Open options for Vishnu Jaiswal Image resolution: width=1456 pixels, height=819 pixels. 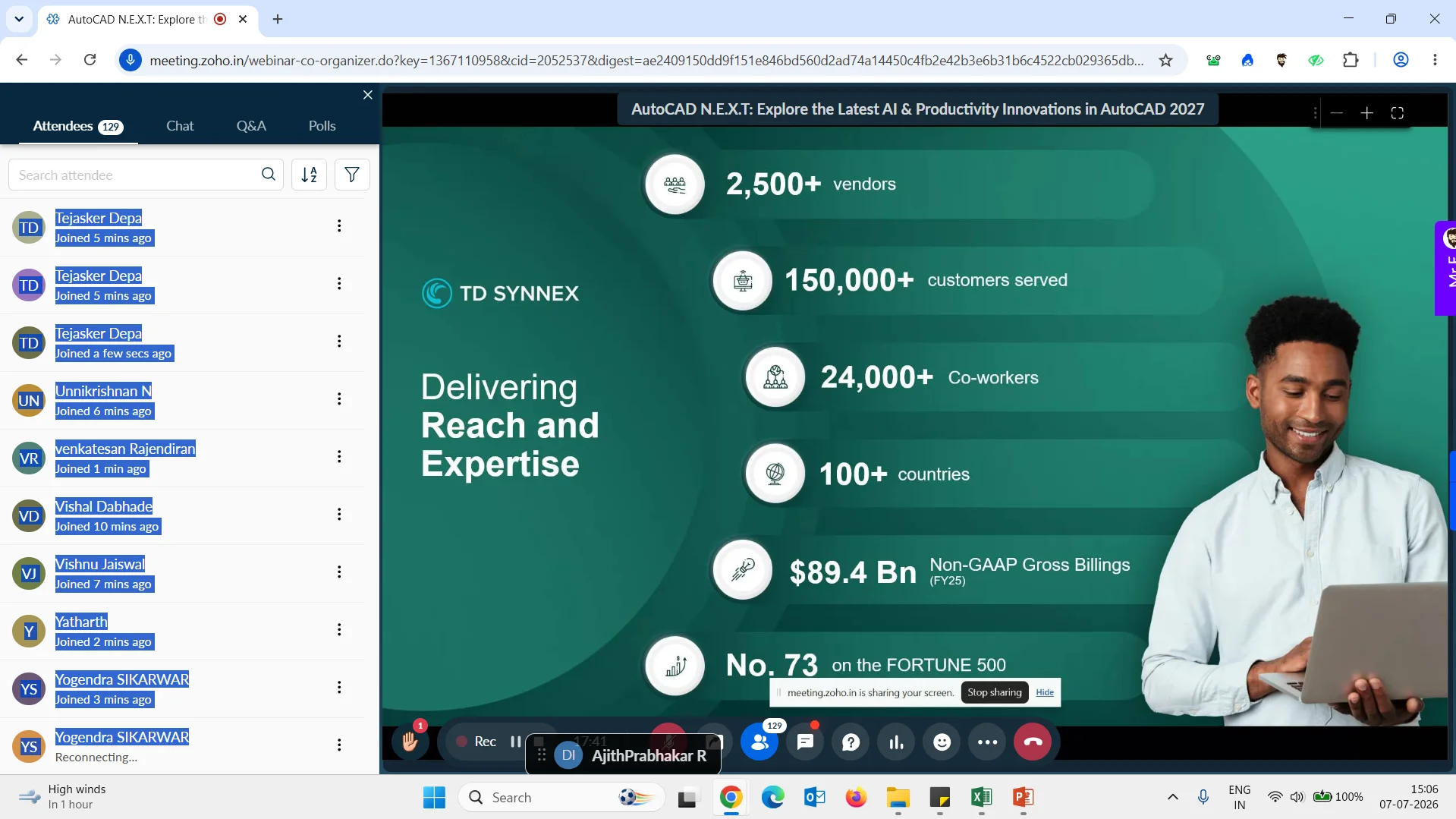[339, 572]
